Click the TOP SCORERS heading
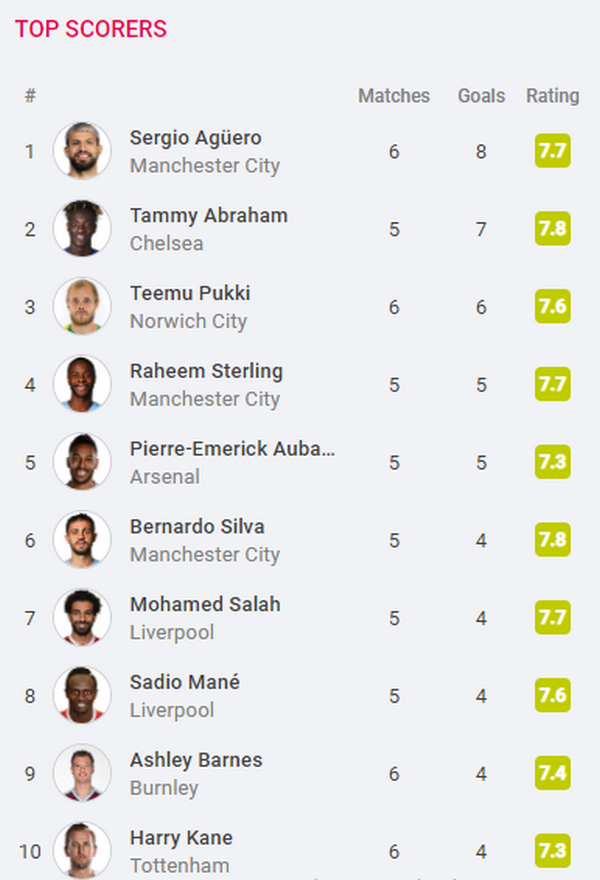The height and width of the screenshot is (880, 600). coord(91,29)
